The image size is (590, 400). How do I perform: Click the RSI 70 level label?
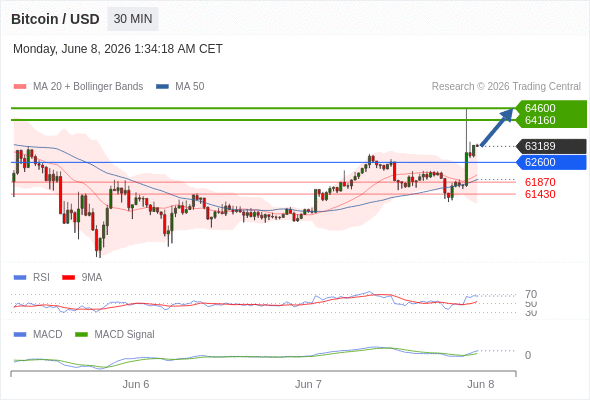pos(531,294)
